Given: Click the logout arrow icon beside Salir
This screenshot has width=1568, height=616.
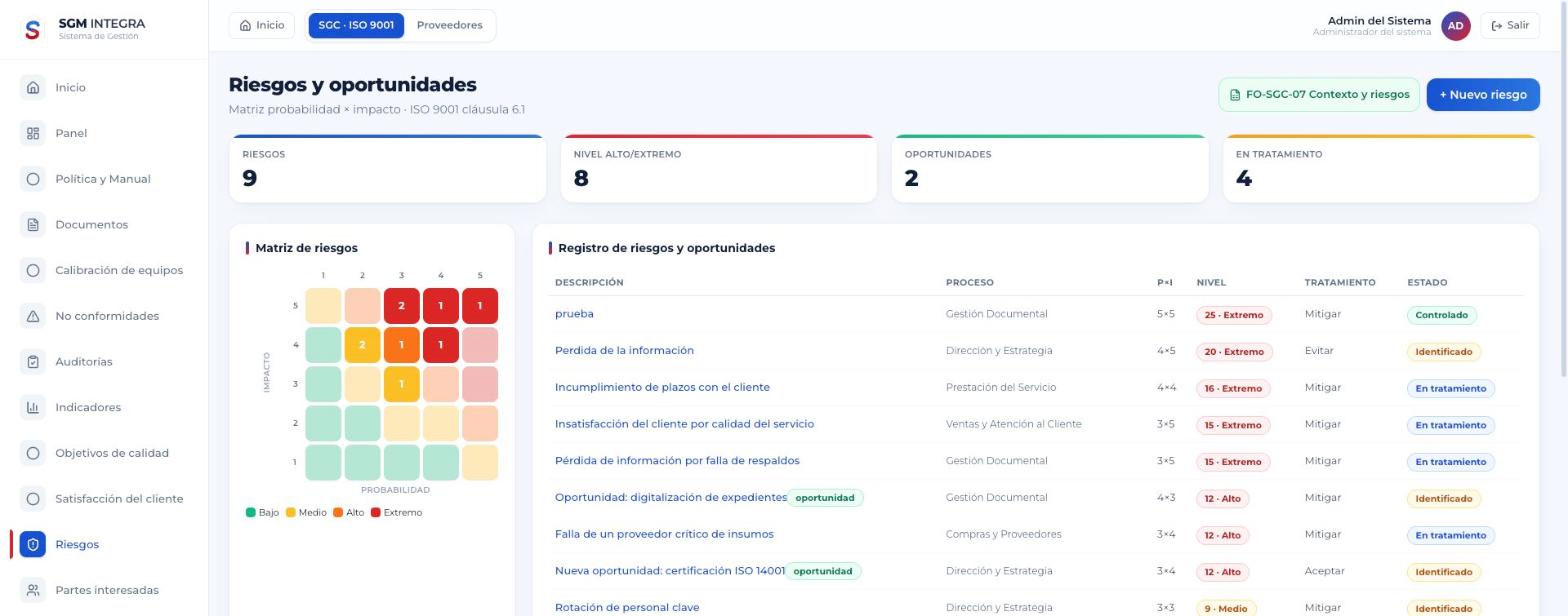Looking at the screenshot, I should pyautogui.click(x=1497, y=26).
